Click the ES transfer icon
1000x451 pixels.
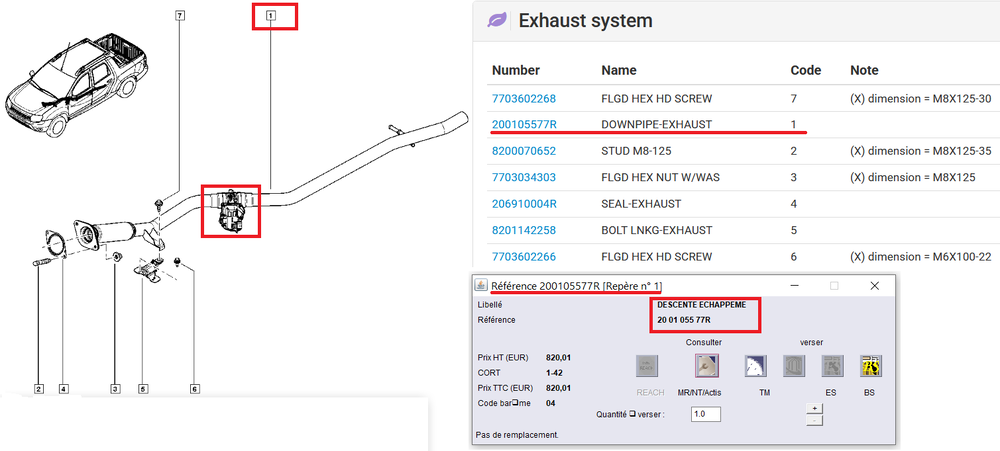tap(833, 367)
